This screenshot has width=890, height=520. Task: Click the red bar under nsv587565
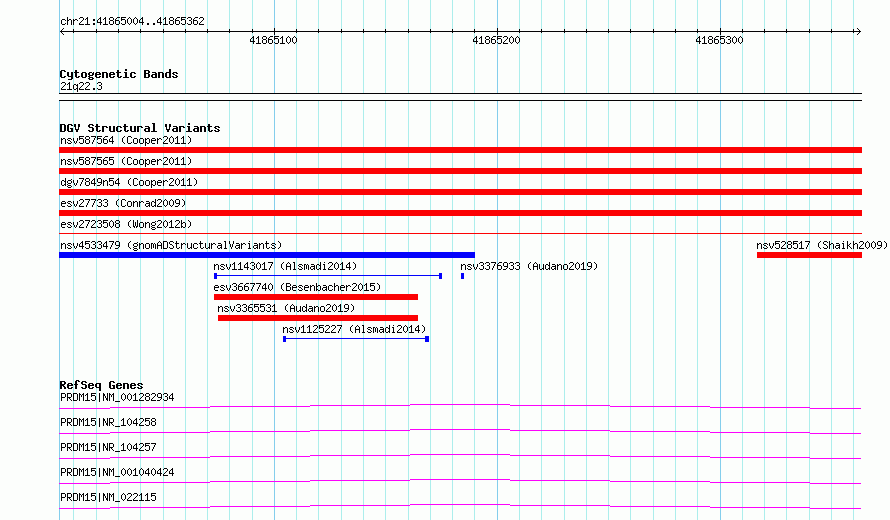click(x=460, y=171)
